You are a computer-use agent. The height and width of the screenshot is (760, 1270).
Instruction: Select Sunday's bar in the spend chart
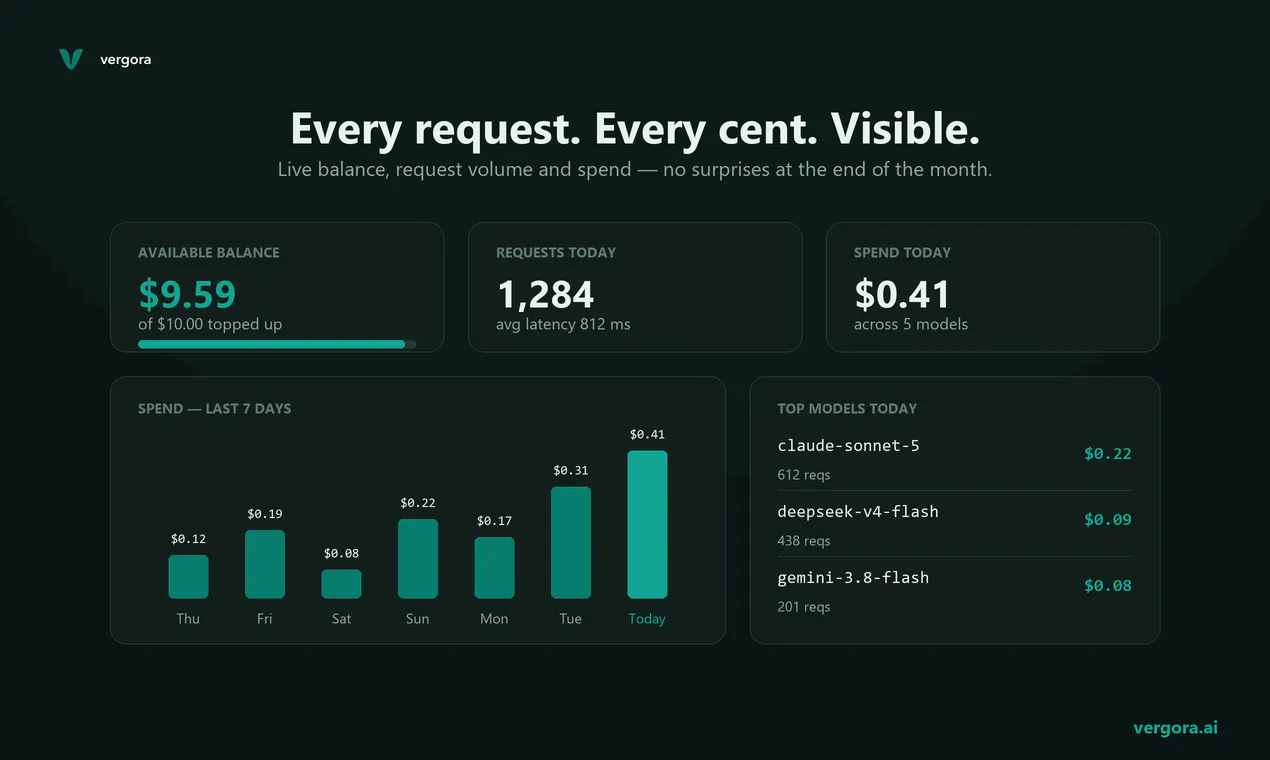[x=418, y=559]
